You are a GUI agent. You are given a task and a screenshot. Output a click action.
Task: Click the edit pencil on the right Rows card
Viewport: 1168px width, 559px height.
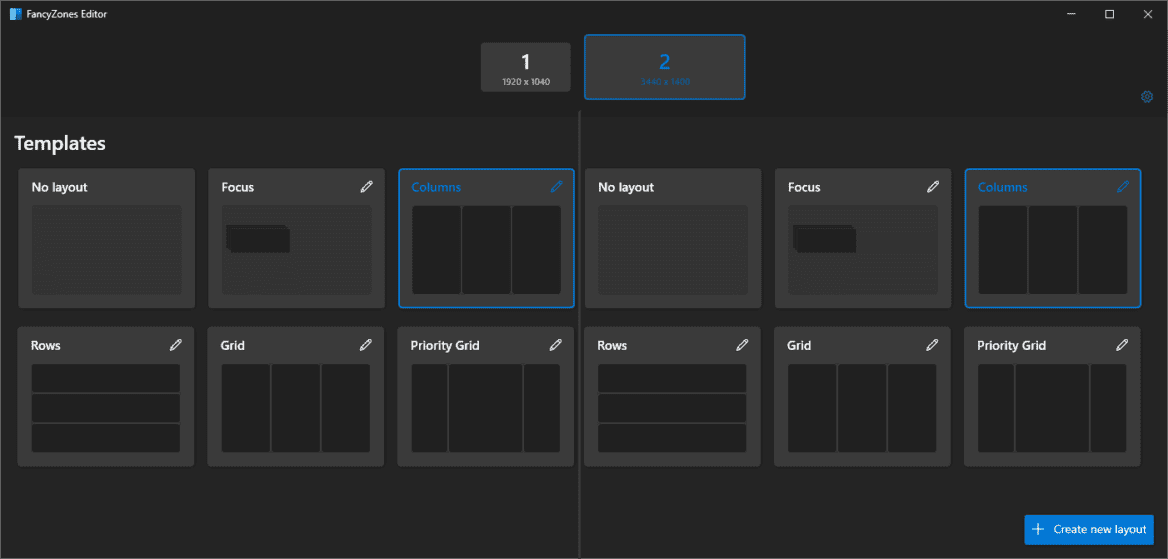pos(742,345)
